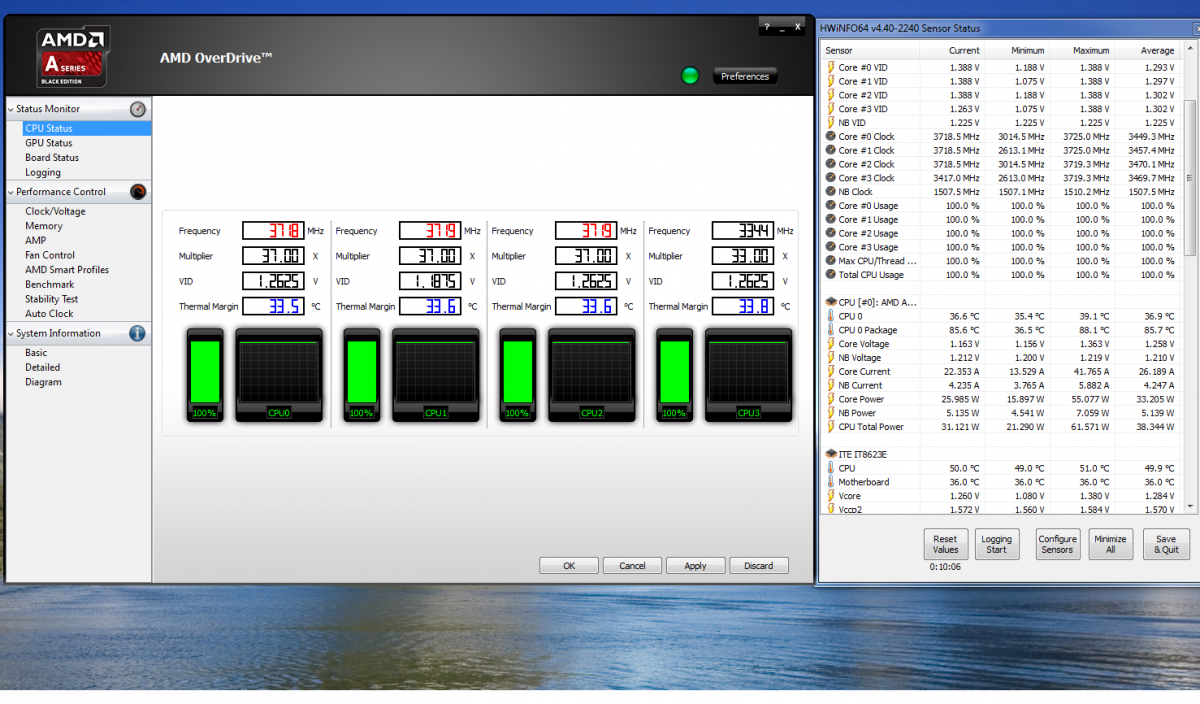Image resolution: width=1200 pixels, height=704 pixels.
Task: Click lightning icon beside Core Current
Action: (830, 372)
